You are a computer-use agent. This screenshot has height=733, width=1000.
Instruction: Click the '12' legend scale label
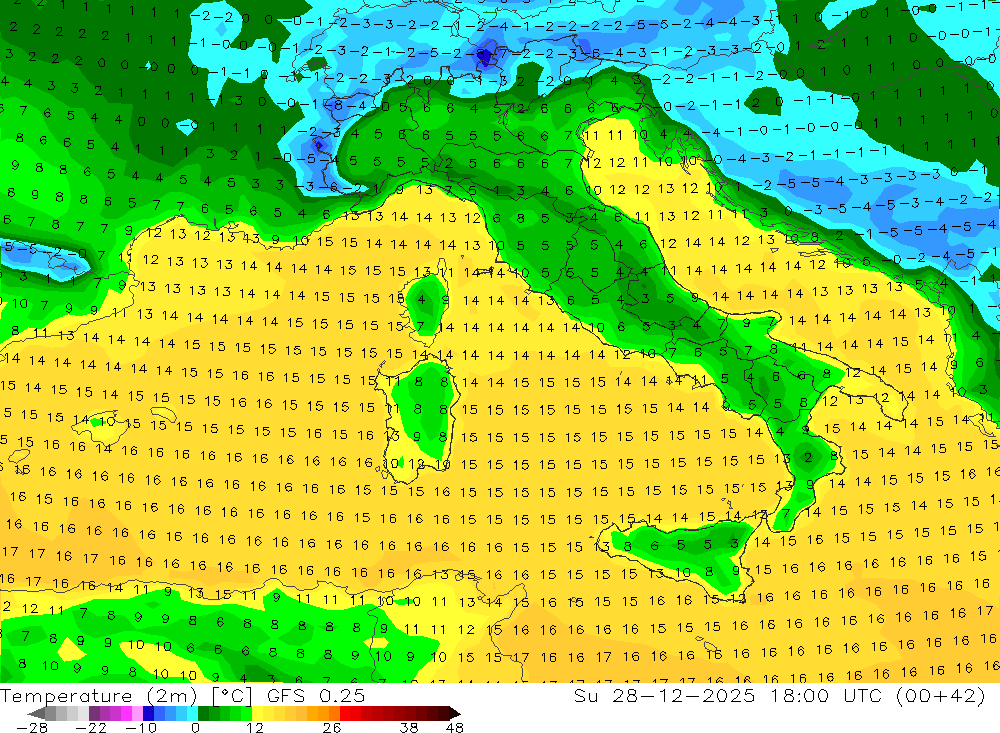254,728
